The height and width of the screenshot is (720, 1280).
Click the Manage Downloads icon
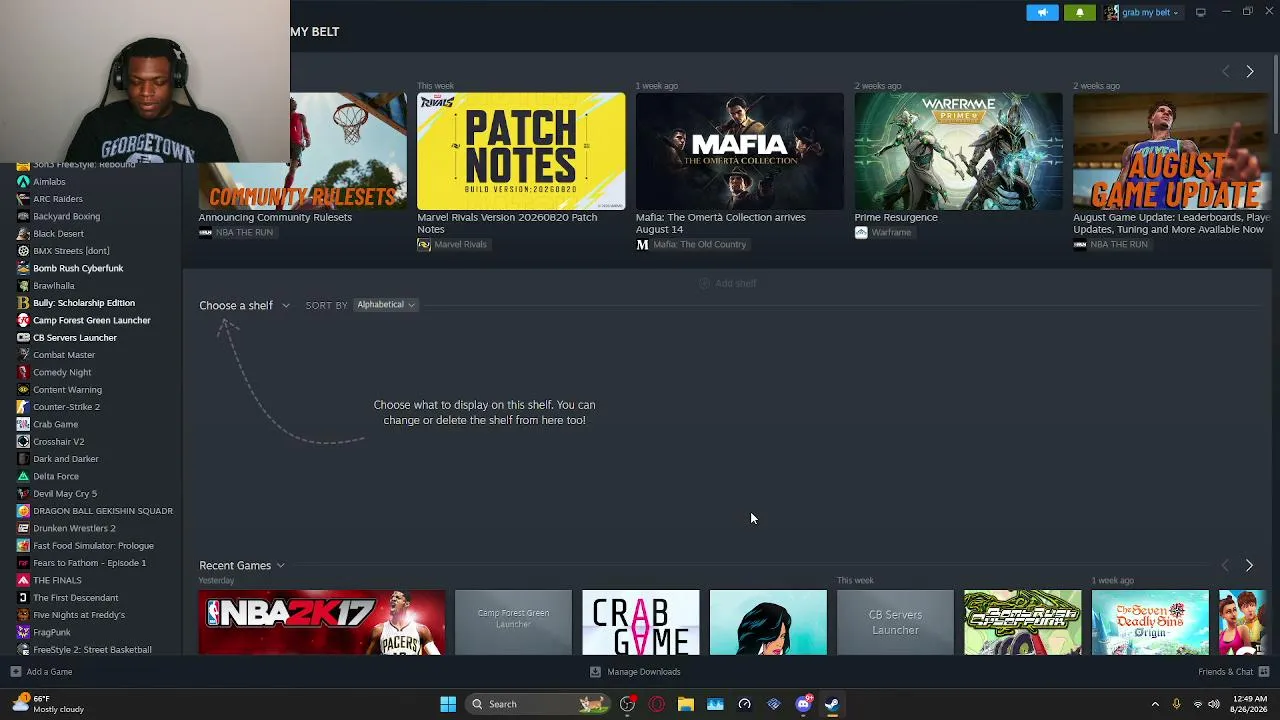(x=595, y=672)
